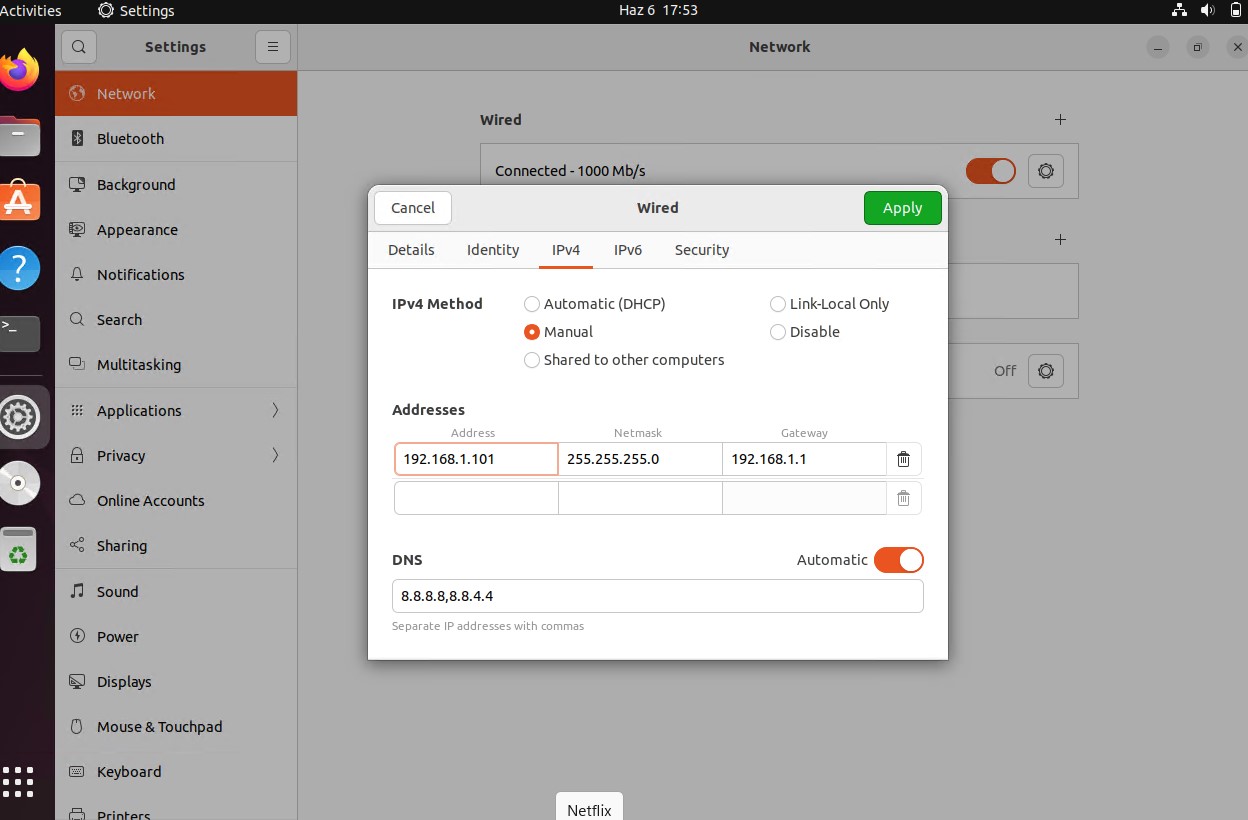Image resolution: width=1248 pixels, height=820 pixels.
Task: Switch to IPv4 tab
Action: 566,250
